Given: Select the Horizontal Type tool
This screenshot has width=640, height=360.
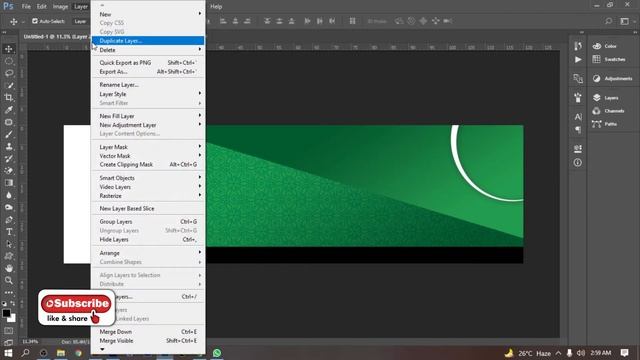Looking at the screenshot, I should click(x=9, y=232).
